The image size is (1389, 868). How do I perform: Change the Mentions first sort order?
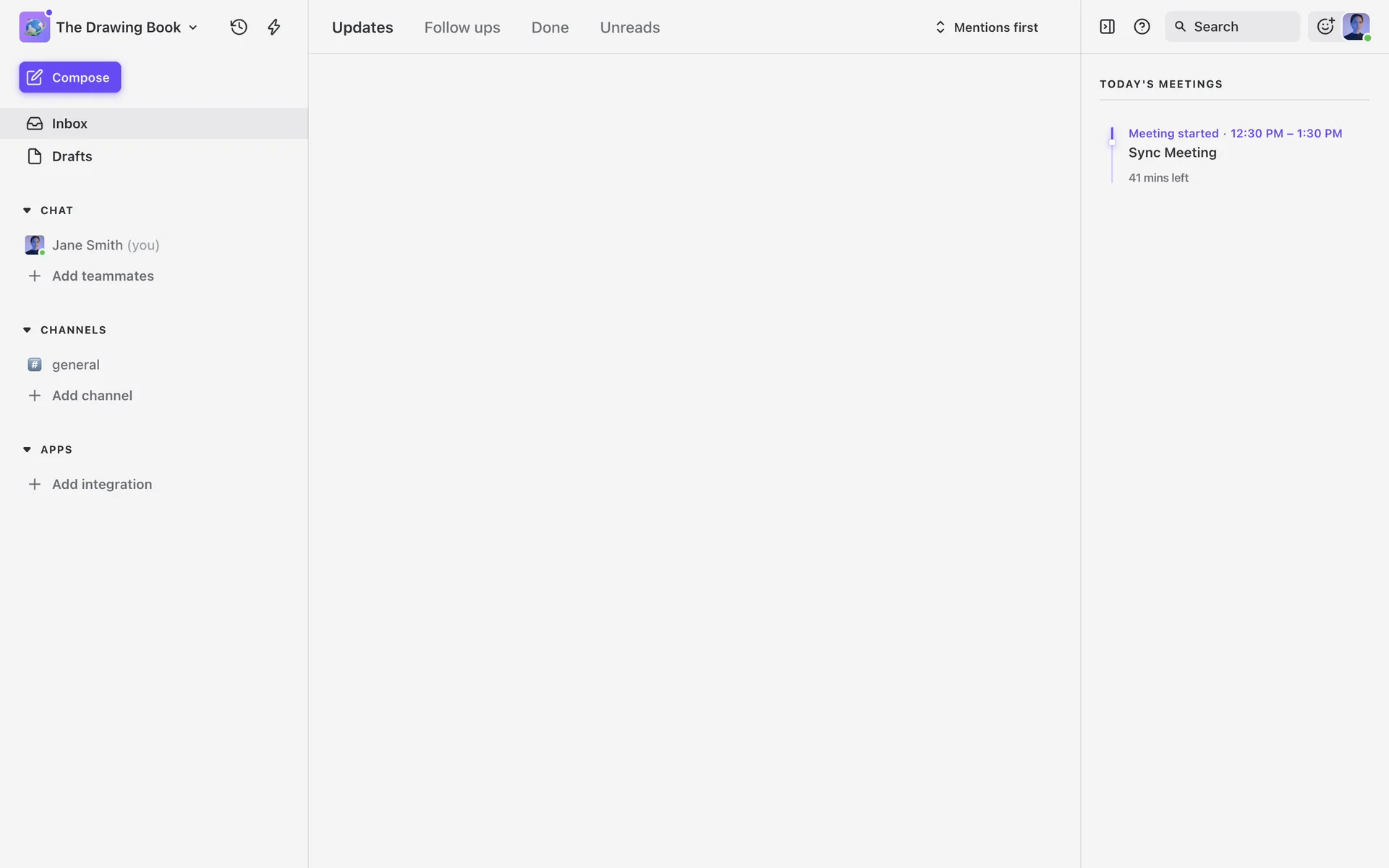pyautogui.click(x=987, y=27)
